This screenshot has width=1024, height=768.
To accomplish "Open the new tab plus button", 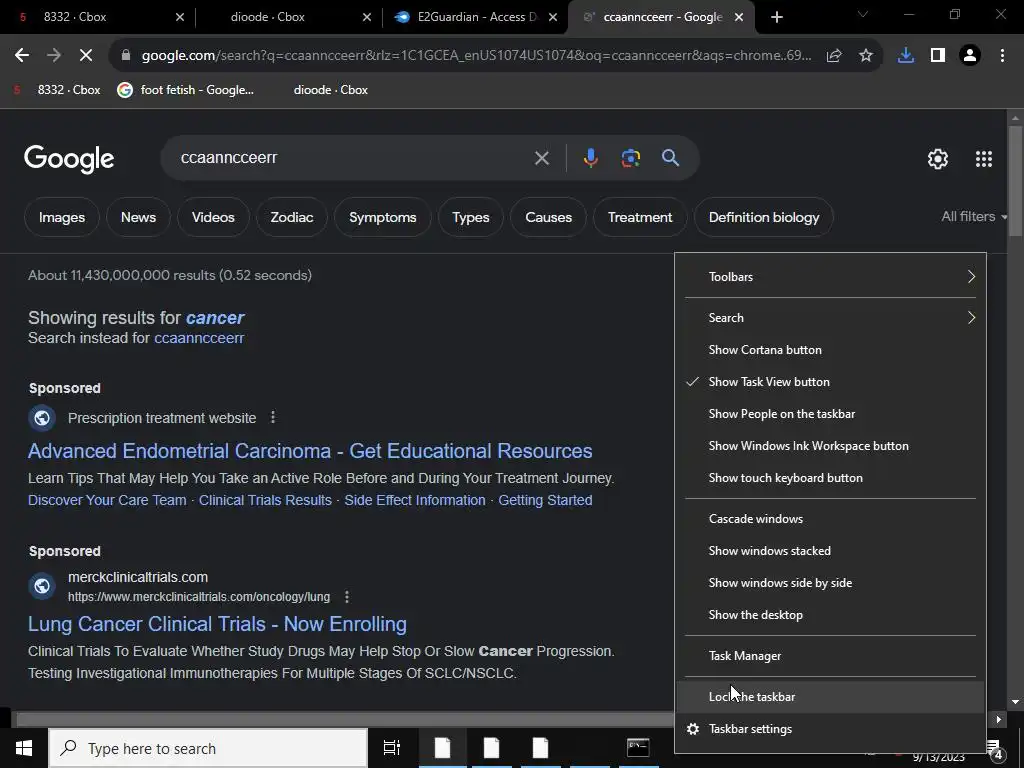I will [x=776, y=17].
